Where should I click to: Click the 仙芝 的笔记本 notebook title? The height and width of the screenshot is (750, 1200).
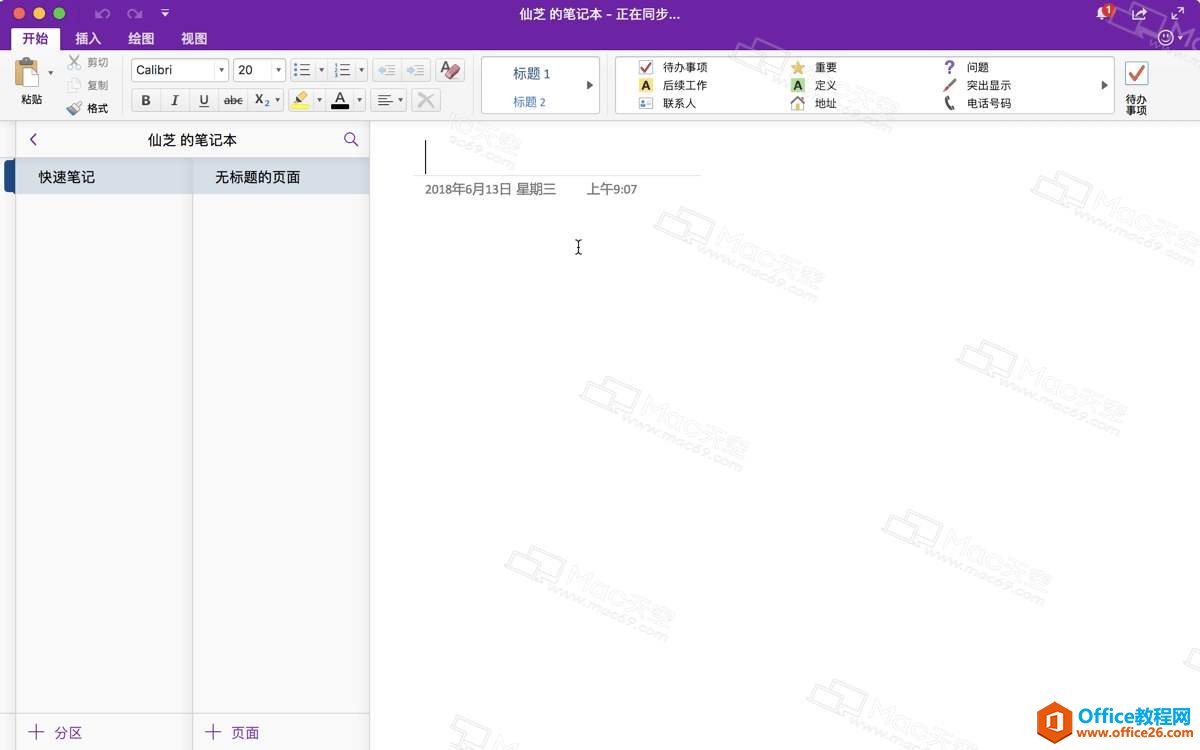(x=192, y=140)
